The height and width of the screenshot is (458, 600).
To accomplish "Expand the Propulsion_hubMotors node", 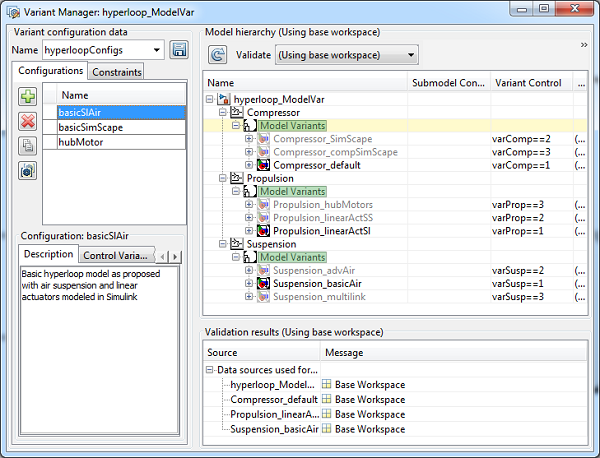I will coord(249,204).
